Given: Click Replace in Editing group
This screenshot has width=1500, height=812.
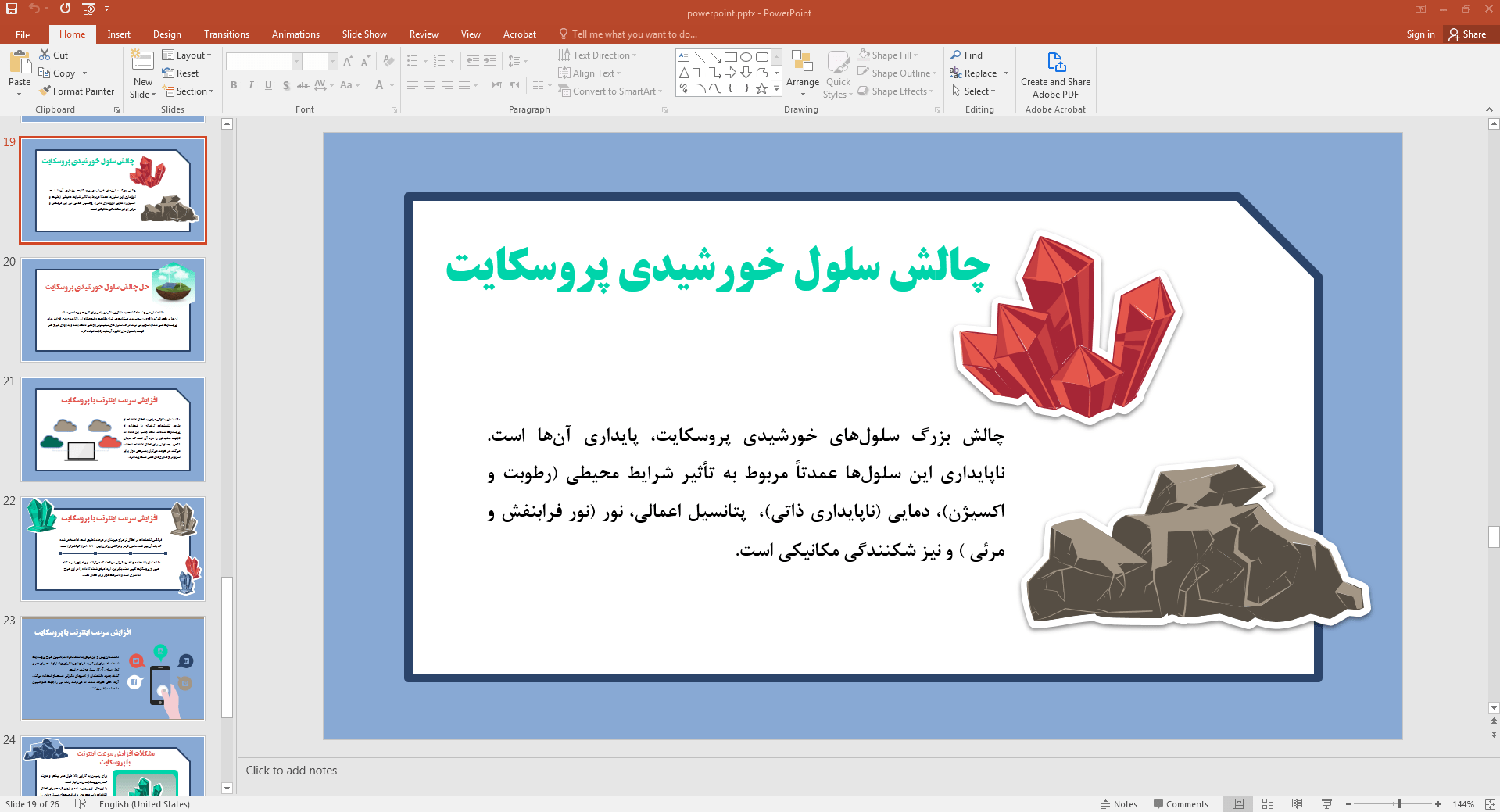Looking at the screenshot, I should click(x=979, y=73).
